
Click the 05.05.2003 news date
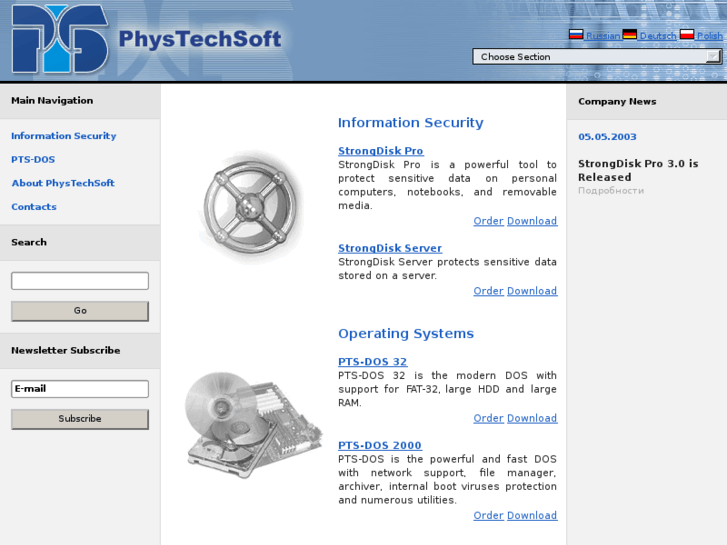607,137
